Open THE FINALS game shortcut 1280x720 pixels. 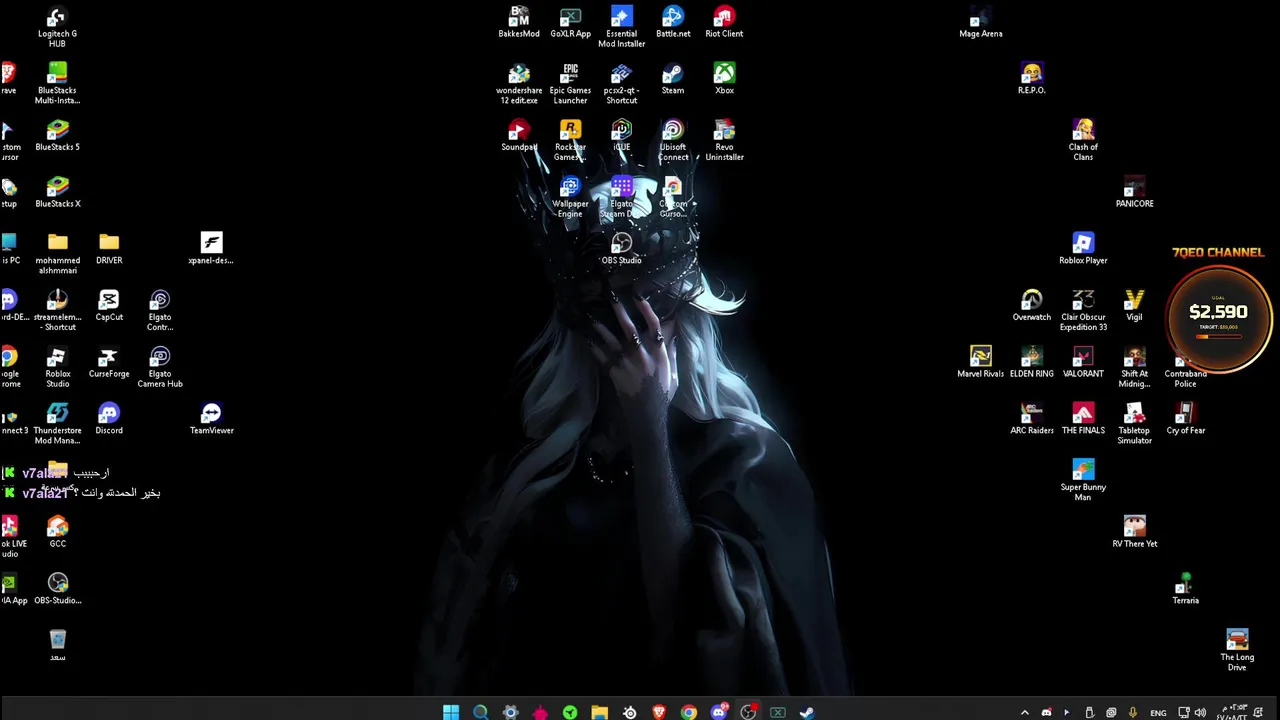[1083, 419]
